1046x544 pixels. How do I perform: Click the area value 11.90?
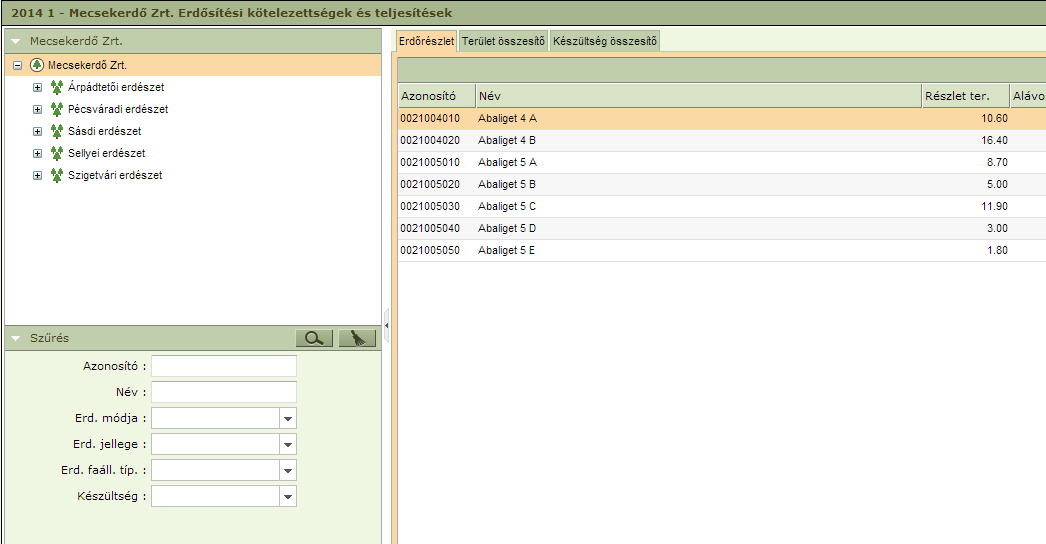(x=995, y=206)
